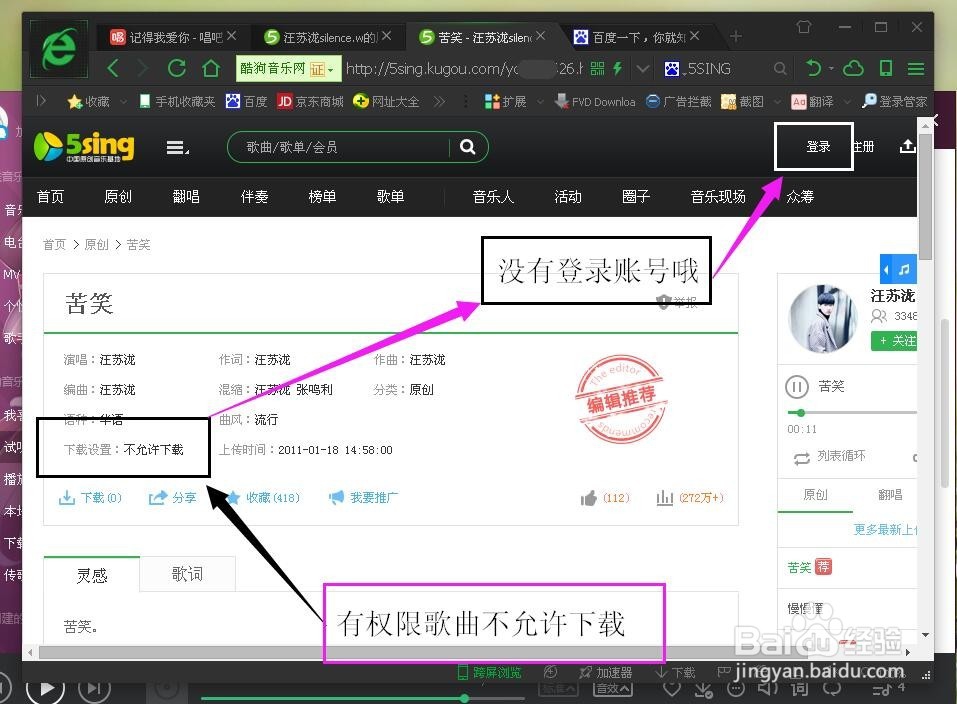The image size is (957, 704).
Task: Click the 注册 register link
Action: (x=863, y=147)
